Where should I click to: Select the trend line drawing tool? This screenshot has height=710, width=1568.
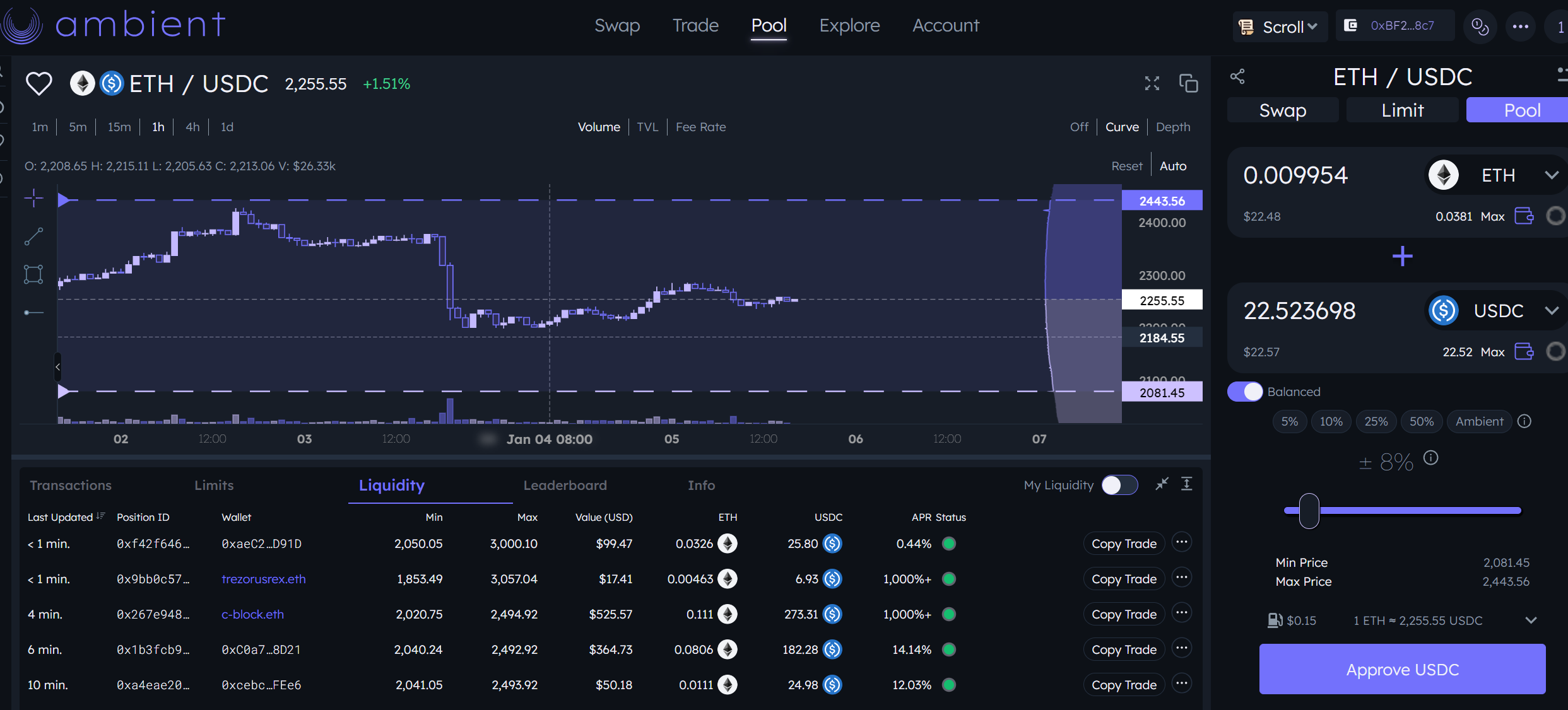[x=33, y=236]
